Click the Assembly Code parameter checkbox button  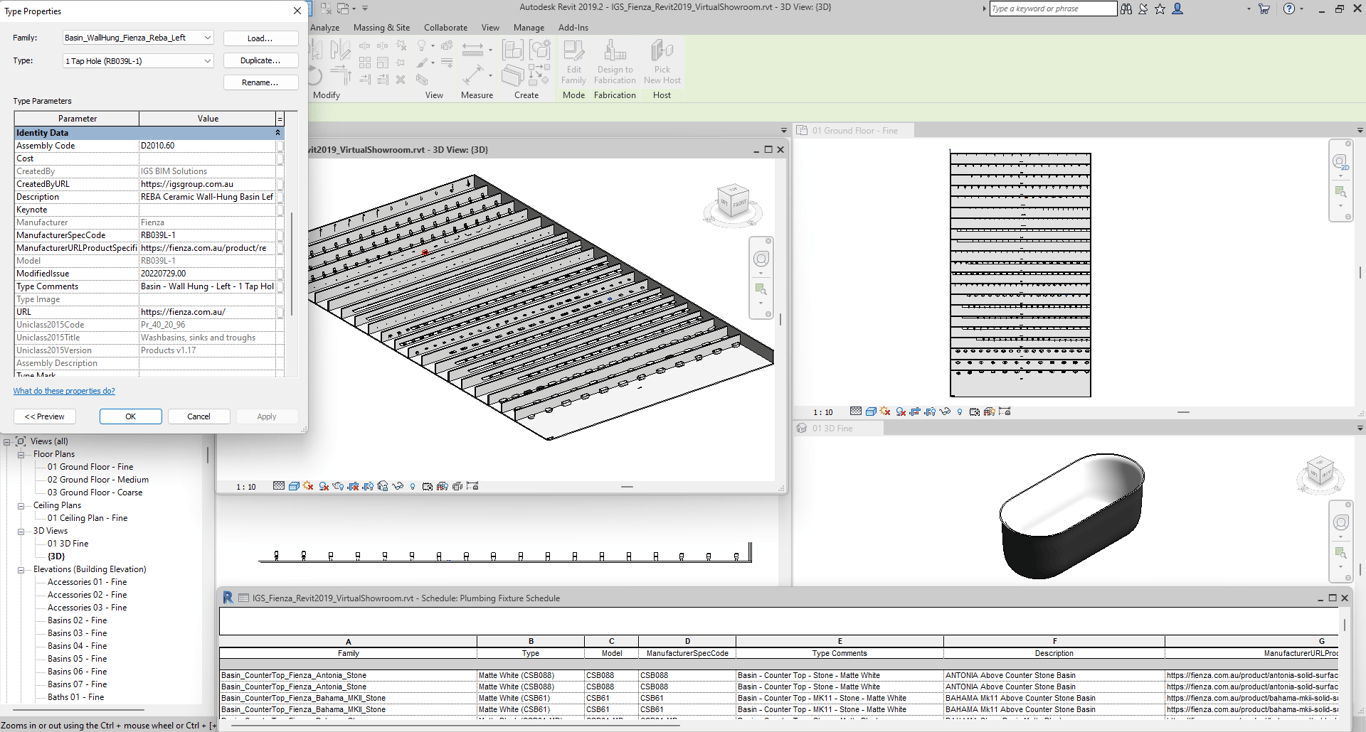[x=280, y=146]
